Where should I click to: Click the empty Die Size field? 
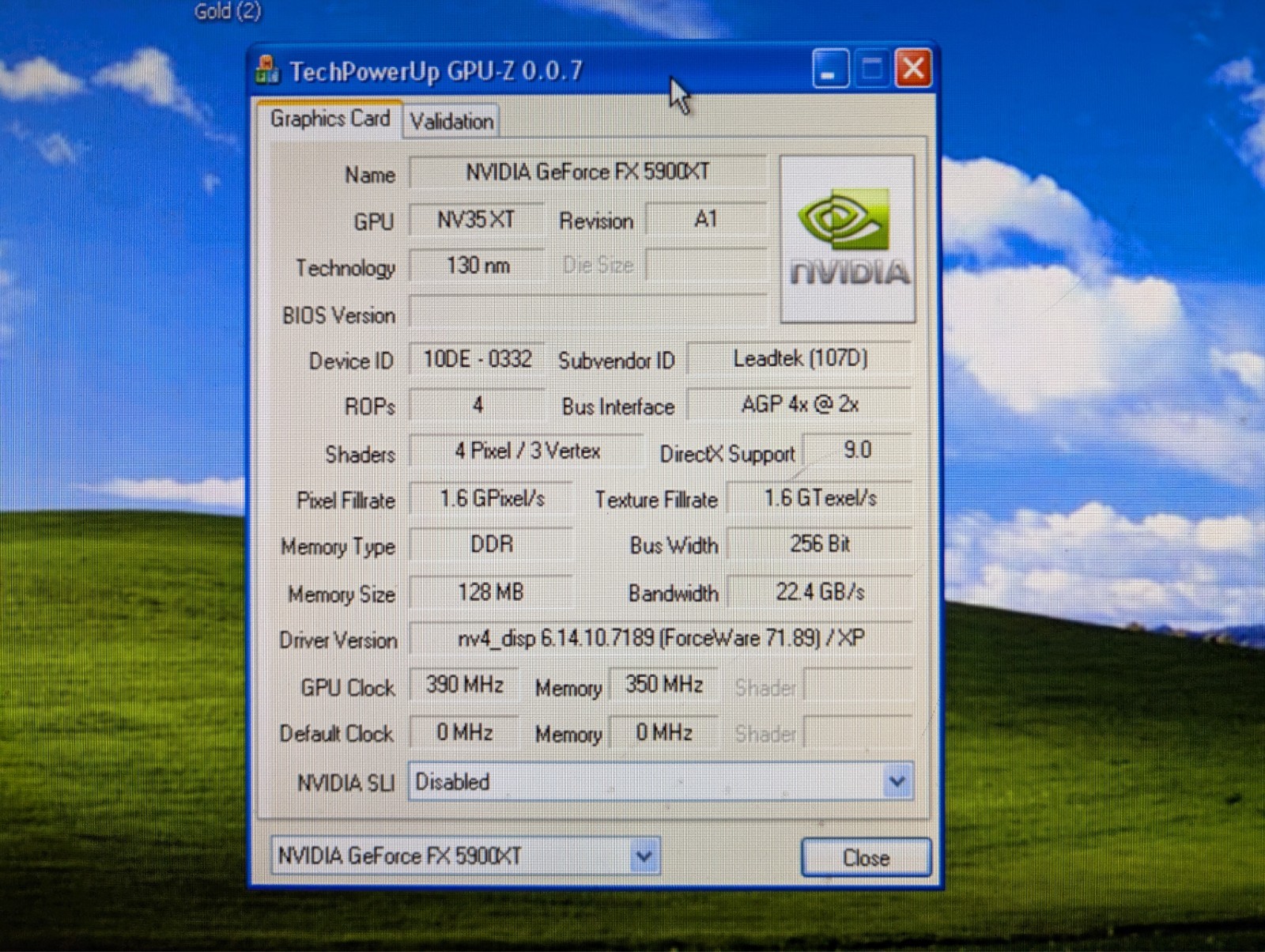point(706,265)
